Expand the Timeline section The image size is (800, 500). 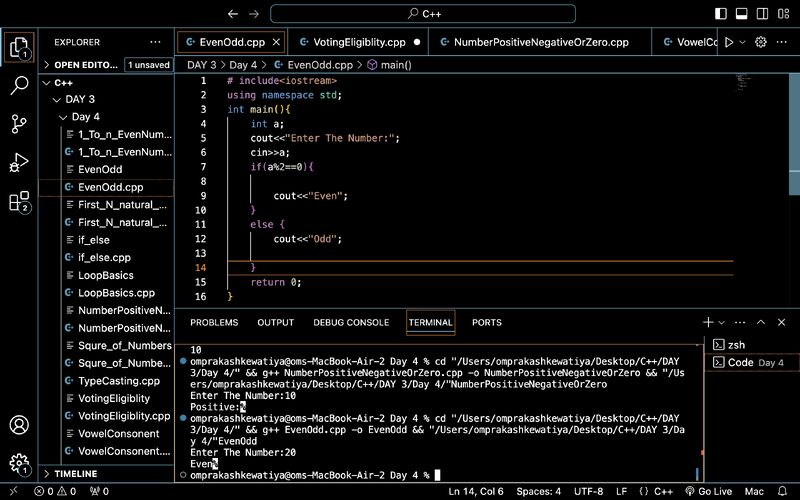coord(106,474)
